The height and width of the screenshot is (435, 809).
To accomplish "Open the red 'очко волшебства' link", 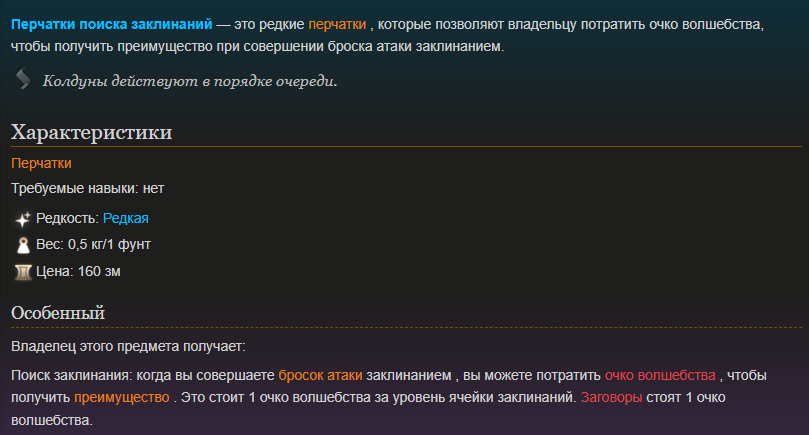I will (x=660, y=375).
